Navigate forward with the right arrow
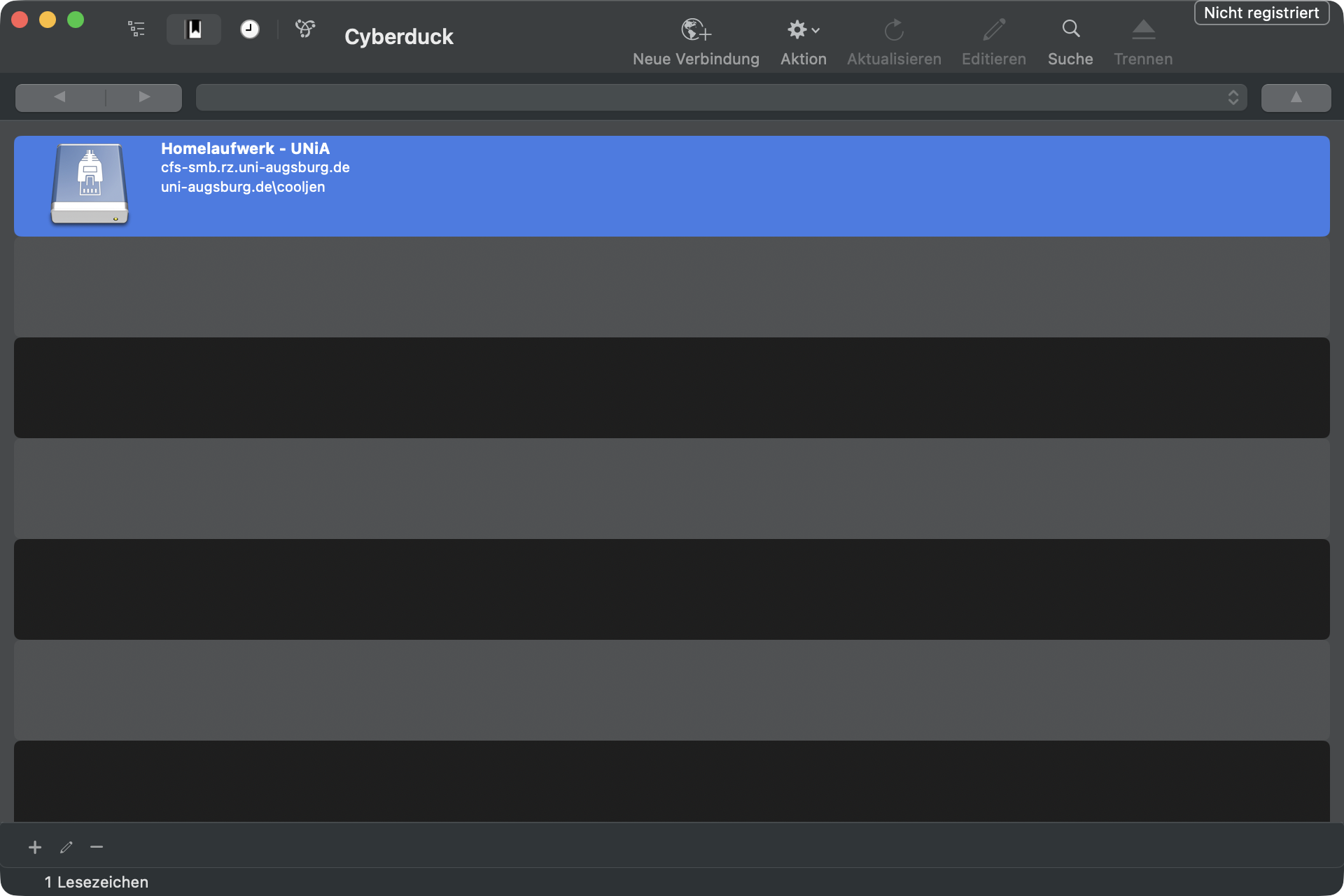1344x896 pixels. click(144, 97)
